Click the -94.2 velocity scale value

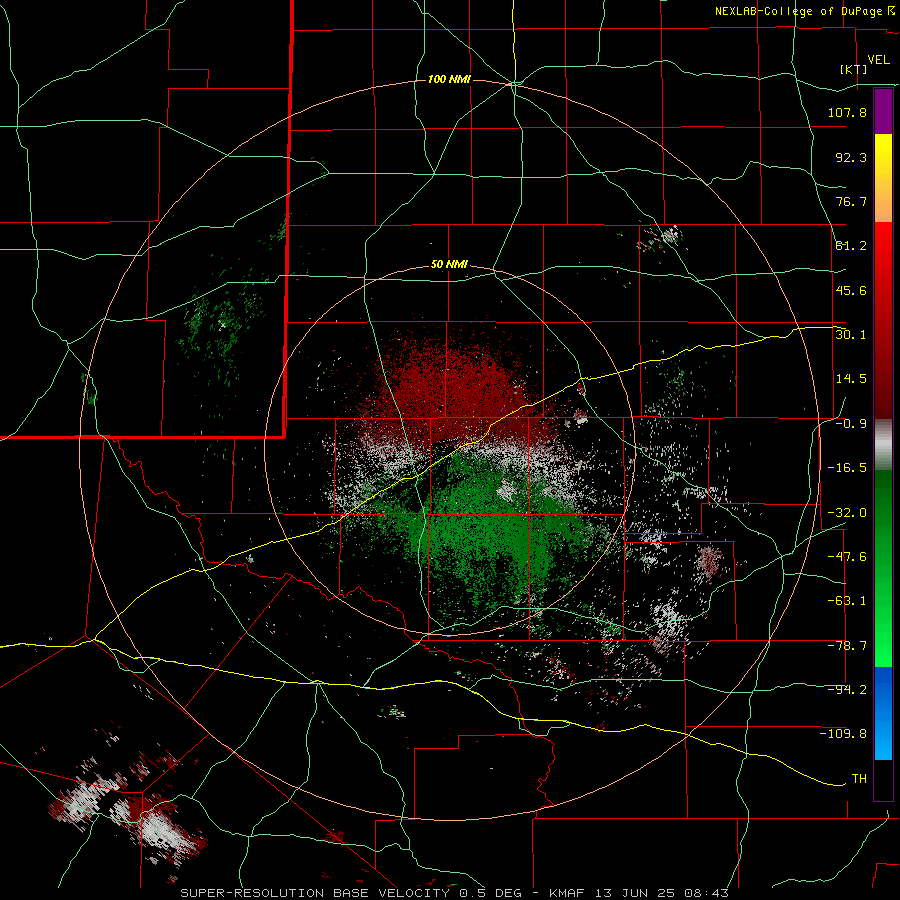(847, 689)
